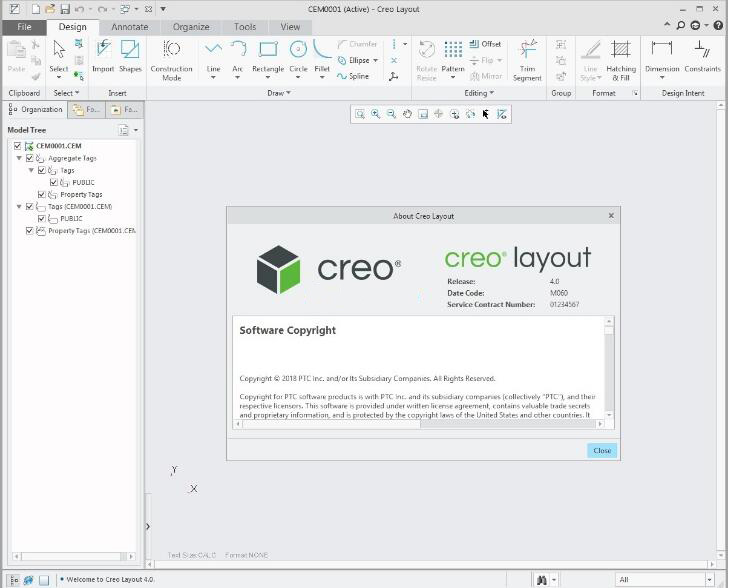Select the Trim Segment tool
The height and width of the screenshot is (588, 730).
[527, 61]
